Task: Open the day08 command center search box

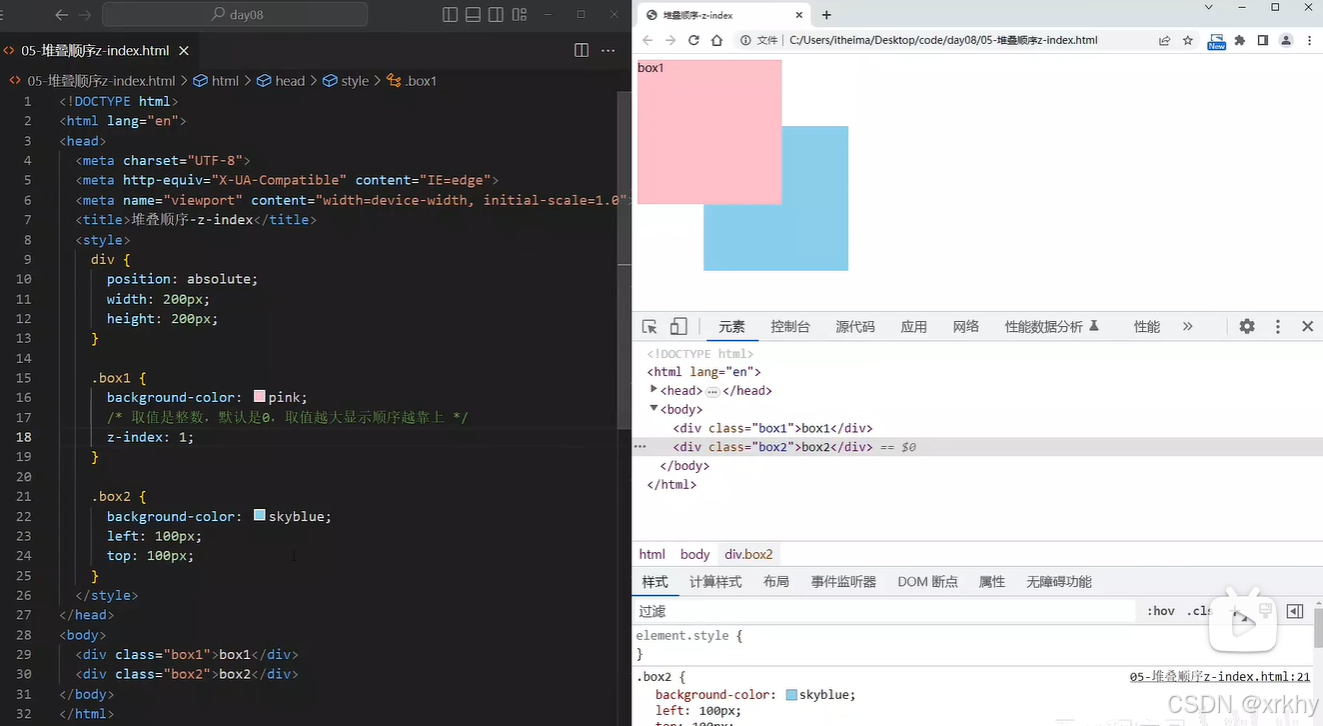Action: (x=235, y=15)
